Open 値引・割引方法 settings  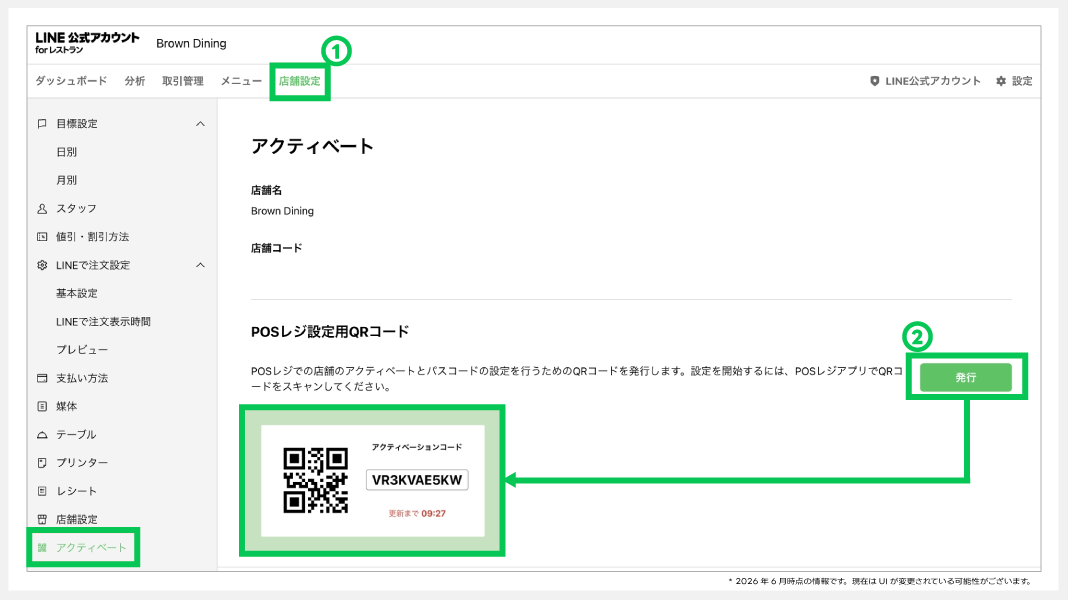[x=93, y=237]
